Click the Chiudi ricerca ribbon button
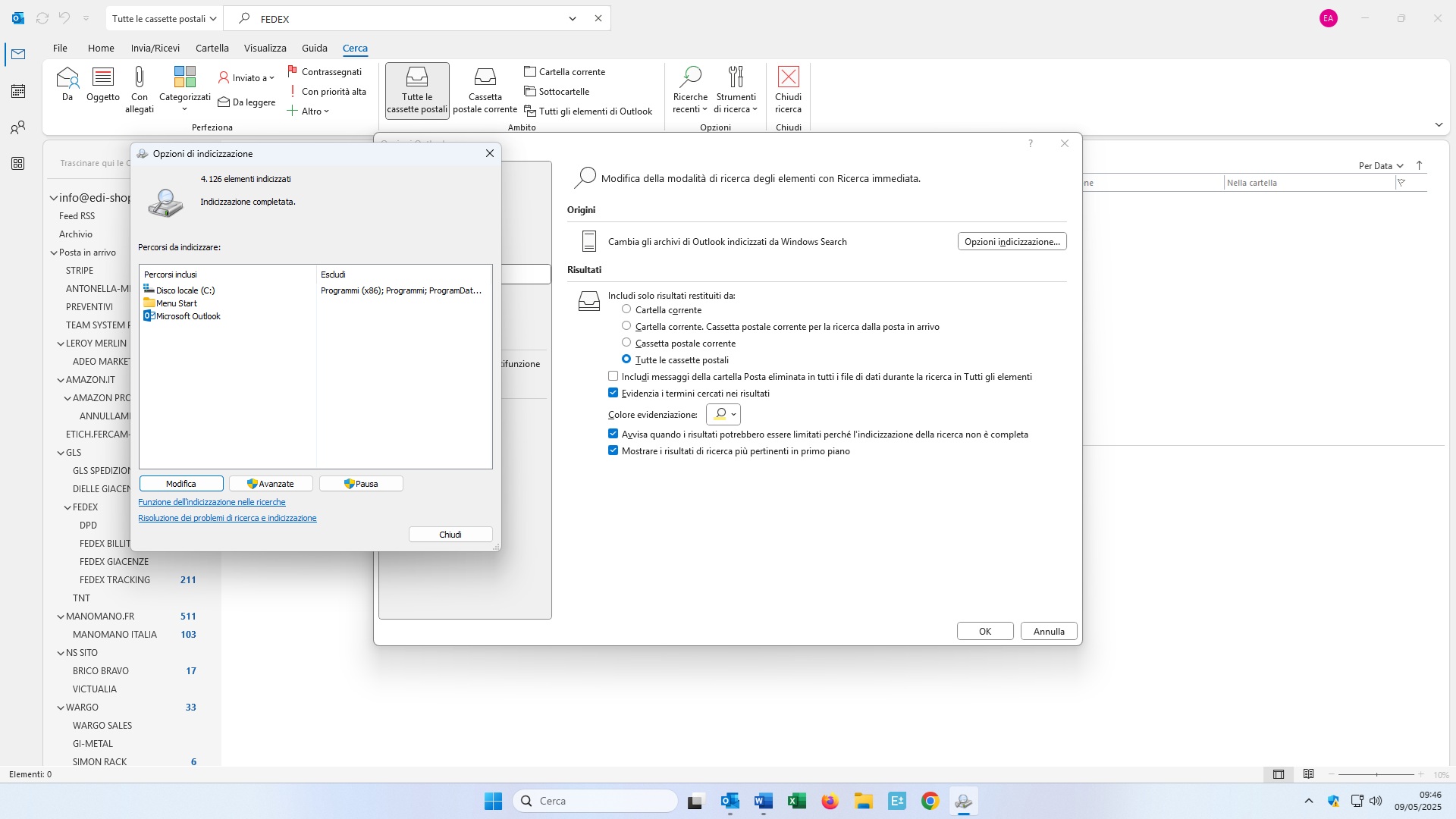This screenshot has height=819, width=1456. tap(788, 89)
